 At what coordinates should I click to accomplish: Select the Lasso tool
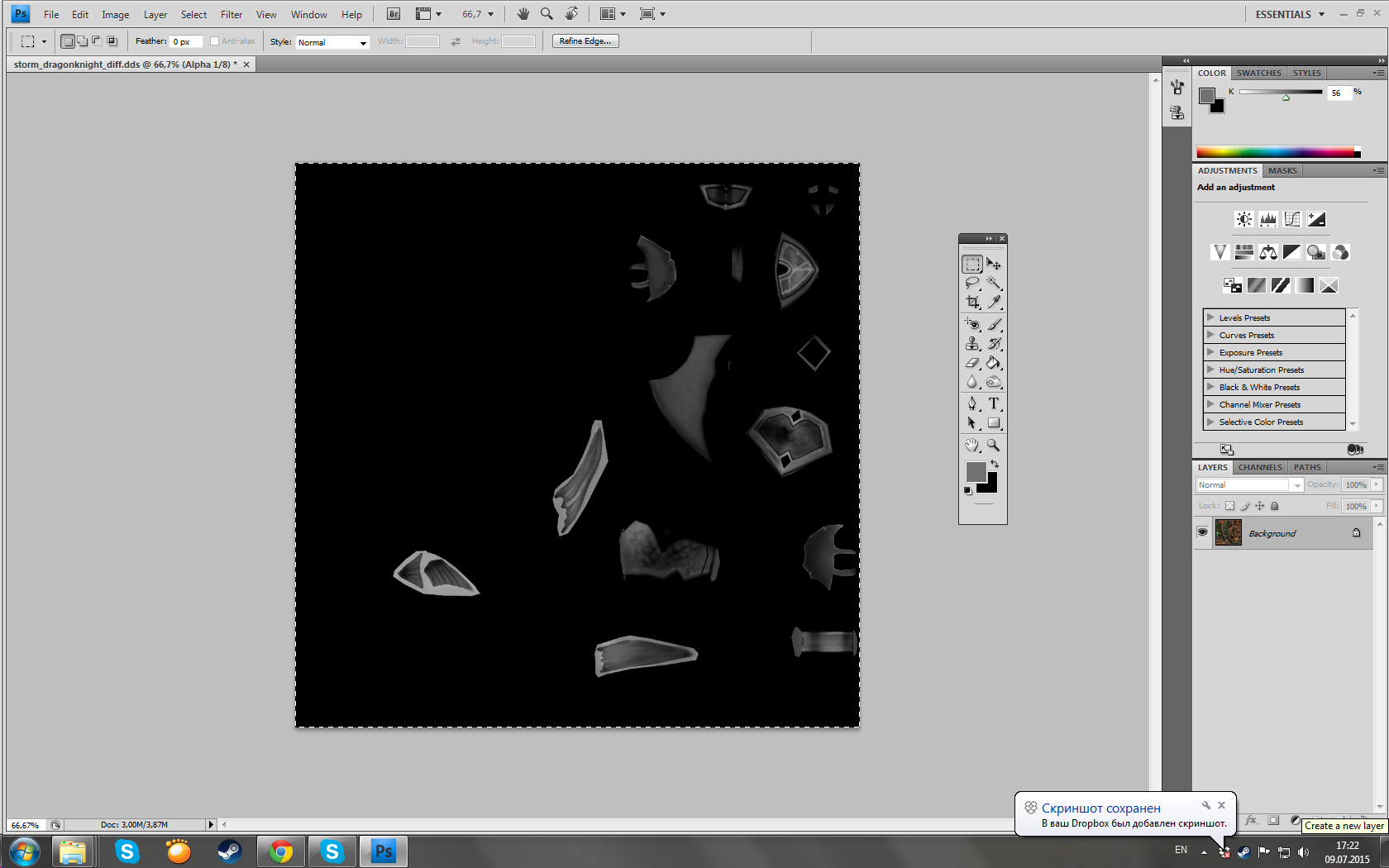pos(972,284)
